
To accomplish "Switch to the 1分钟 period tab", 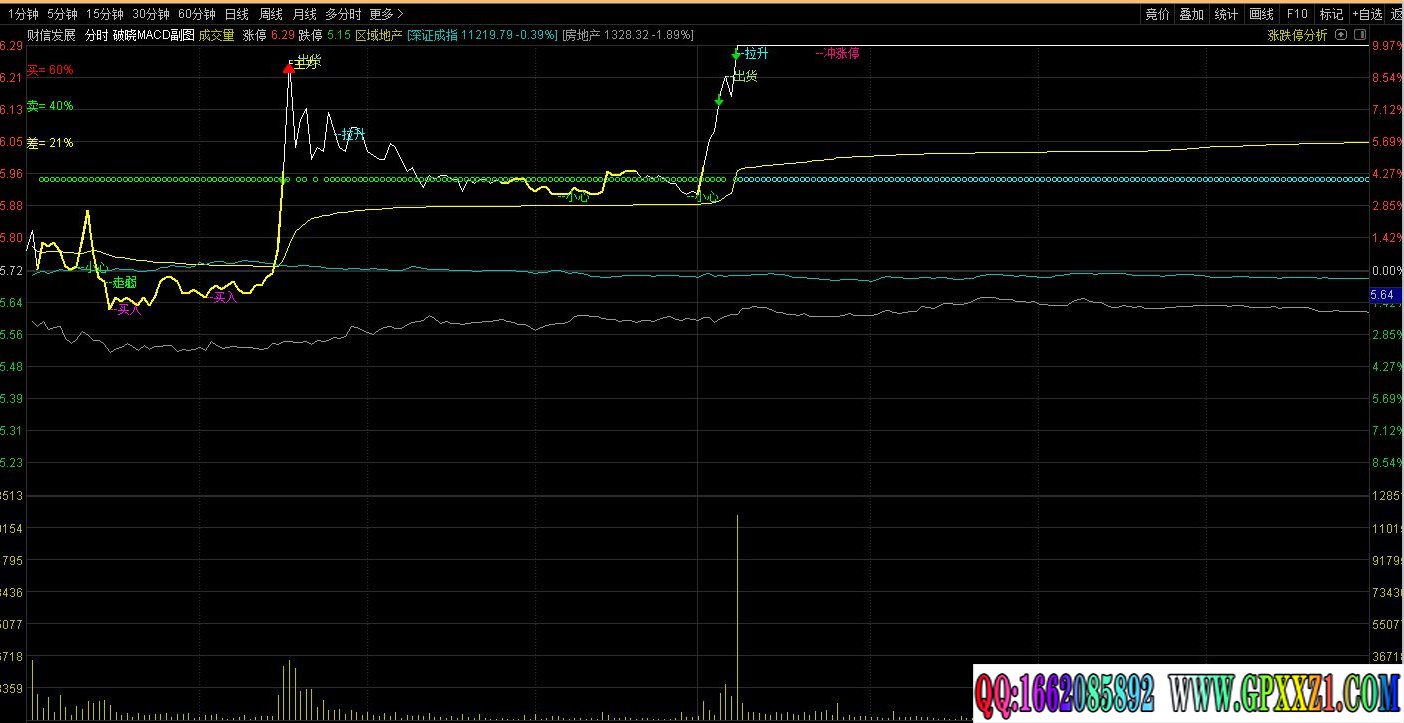I will [22, 14].
